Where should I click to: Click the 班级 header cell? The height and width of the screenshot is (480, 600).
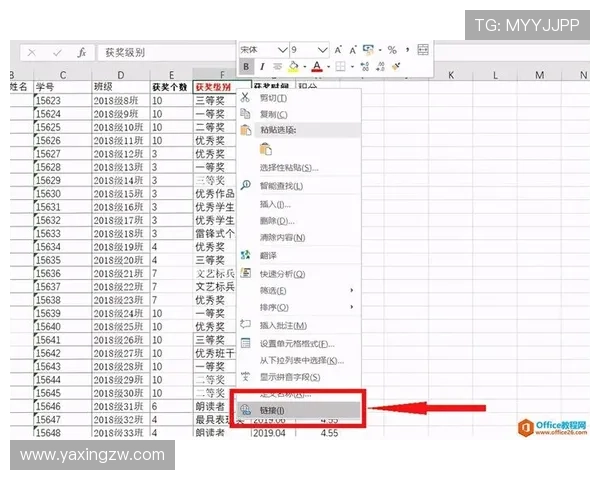coord(121,87)
